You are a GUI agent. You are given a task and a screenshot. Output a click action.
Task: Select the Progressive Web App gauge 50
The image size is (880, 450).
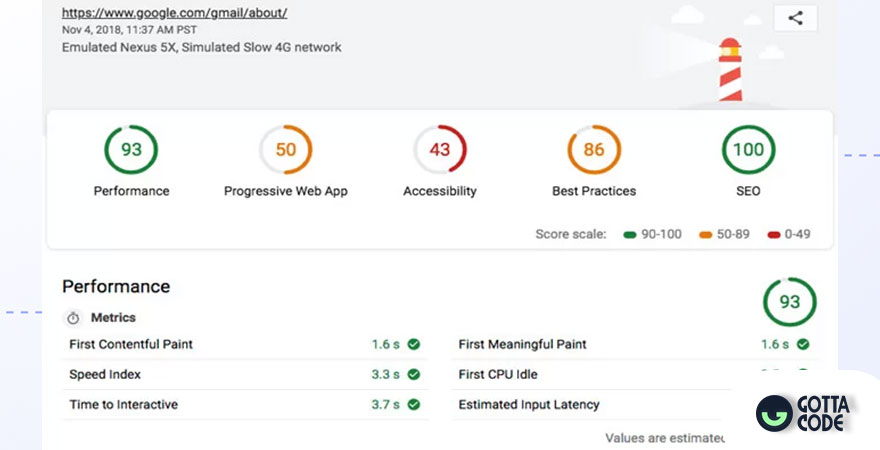coord(286,150)
